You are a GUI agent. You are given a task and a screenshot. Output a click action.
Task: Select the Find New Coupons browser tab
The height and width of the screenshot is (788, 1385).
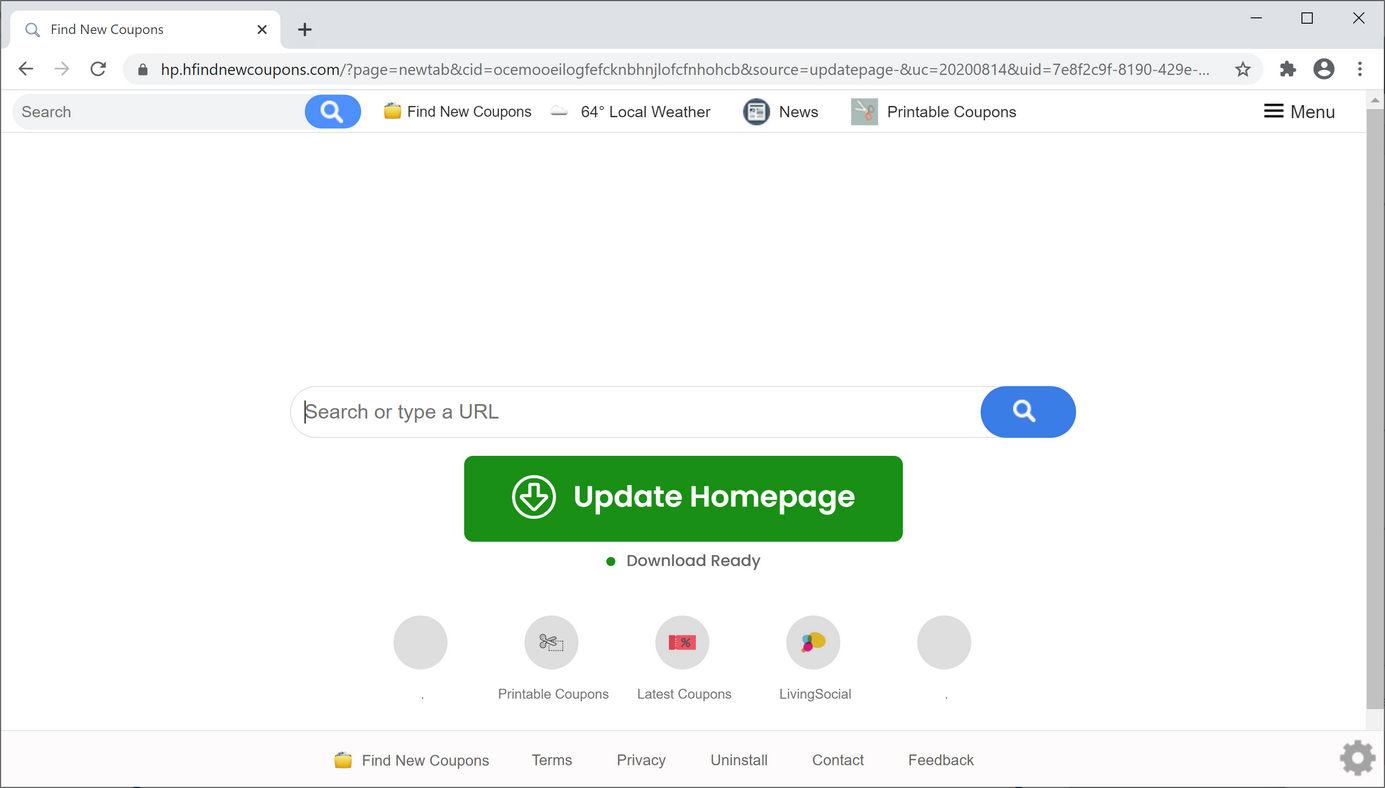pos(146,30)
